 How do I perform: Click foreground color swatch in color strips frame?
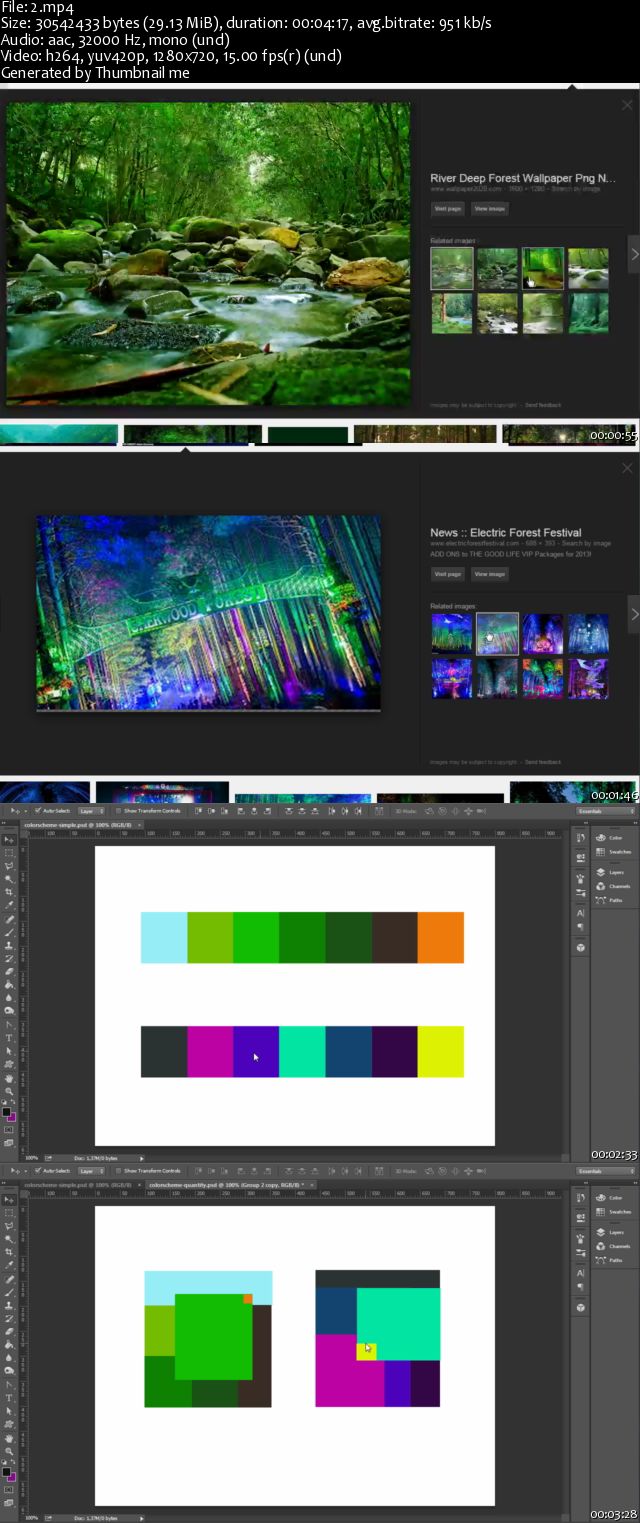[7, 1111]
